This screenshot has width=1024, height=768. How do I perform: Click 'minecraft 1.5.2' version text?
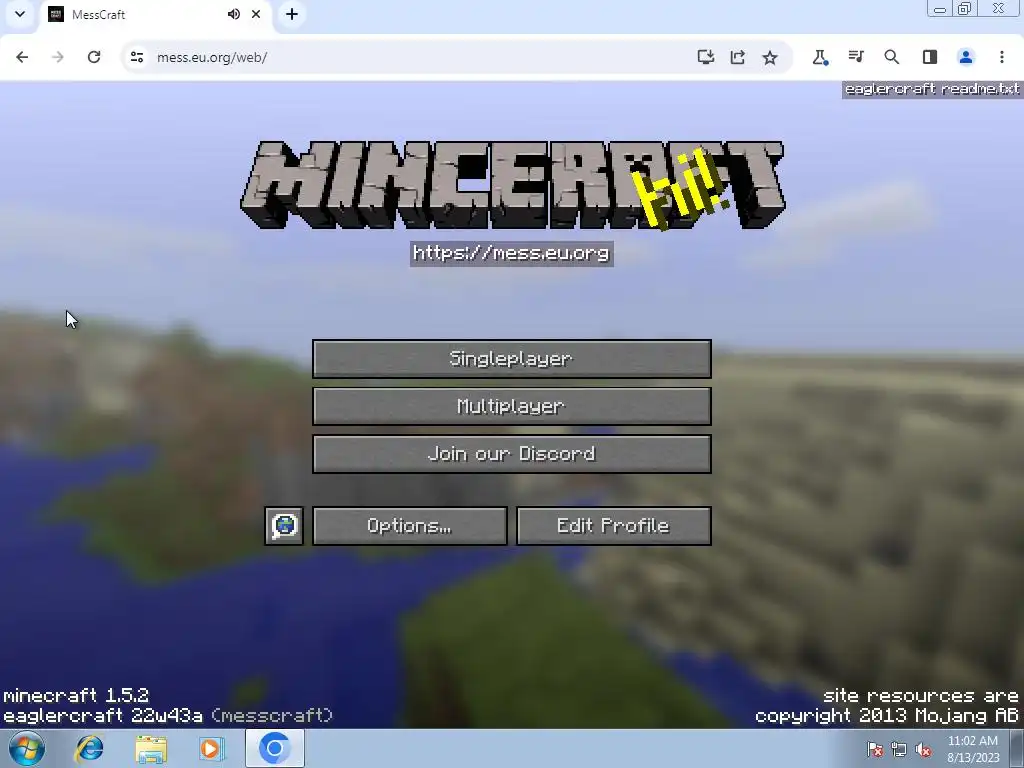point(76,696)
